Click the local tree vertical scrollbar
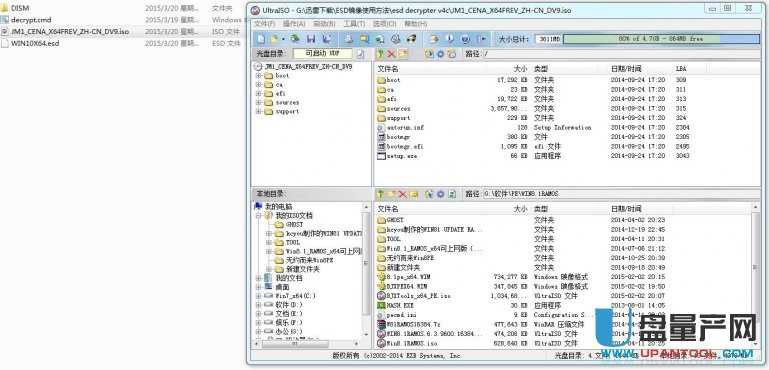 pyautogui.click(x=366, y=269)
